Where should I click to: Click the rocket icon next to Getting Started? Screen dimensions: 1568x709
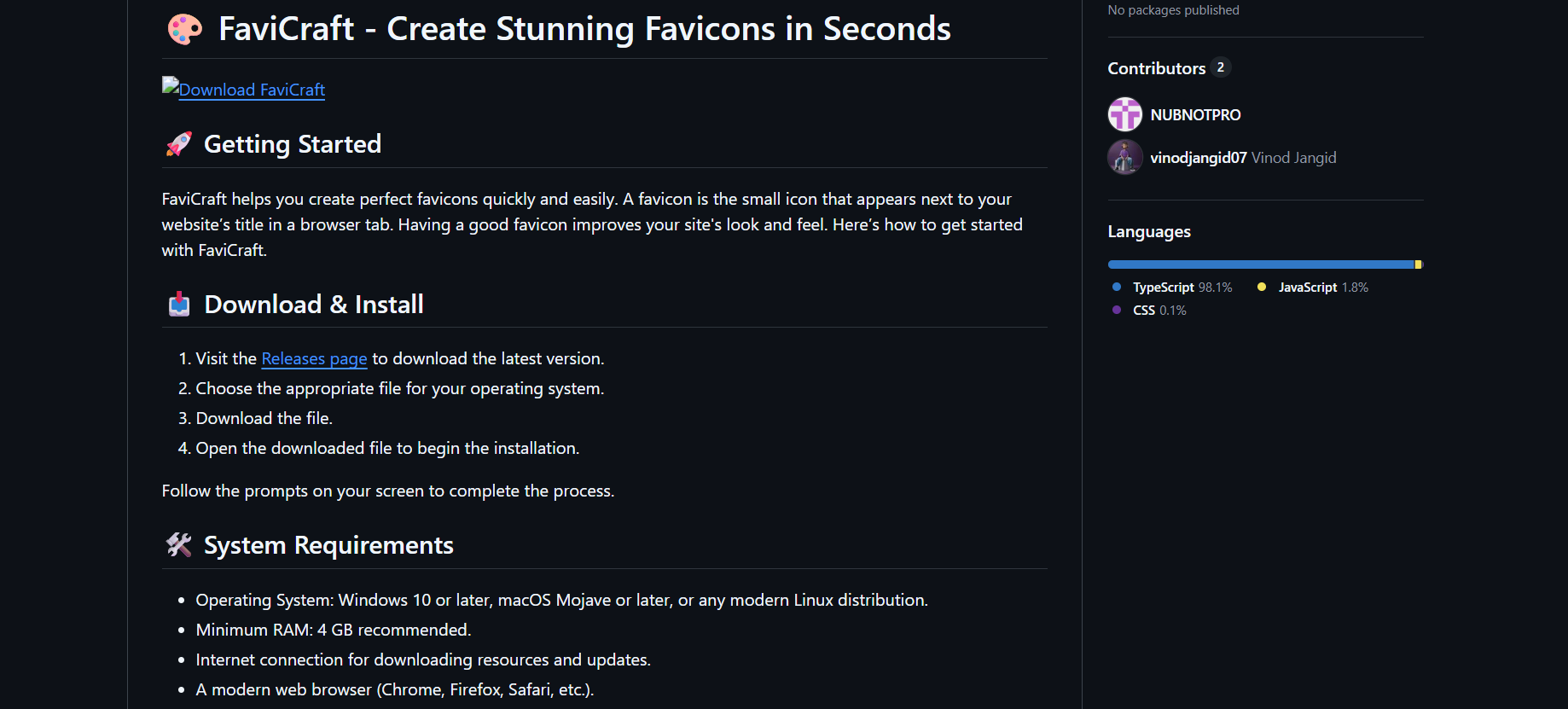pos(177,143)
